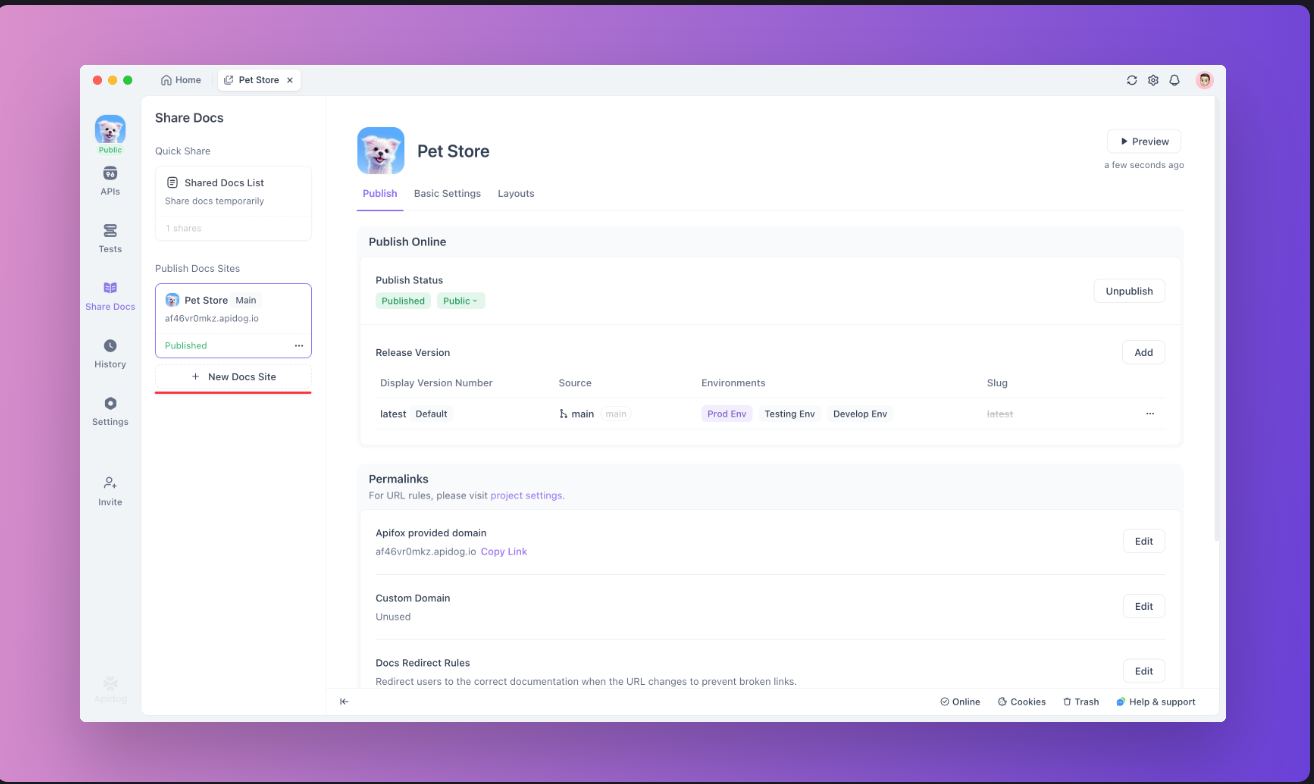Add a New Docs Site
This screenshot has width=1314, height=784.
(x=233, y=377)
